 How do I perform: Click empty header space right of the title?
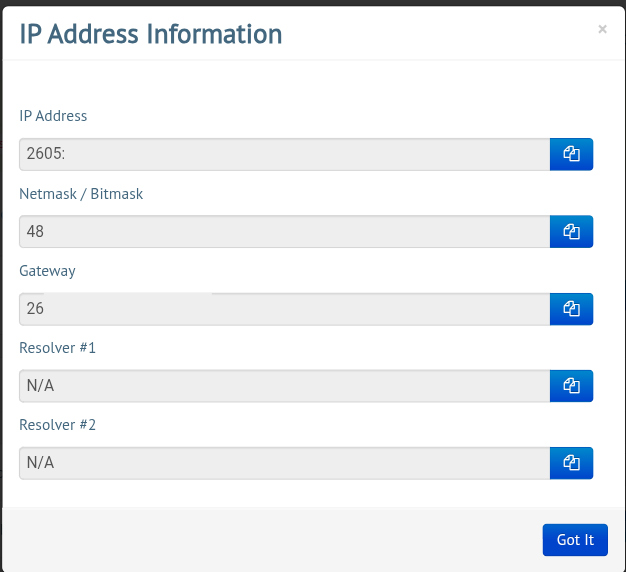coord(440,34)
